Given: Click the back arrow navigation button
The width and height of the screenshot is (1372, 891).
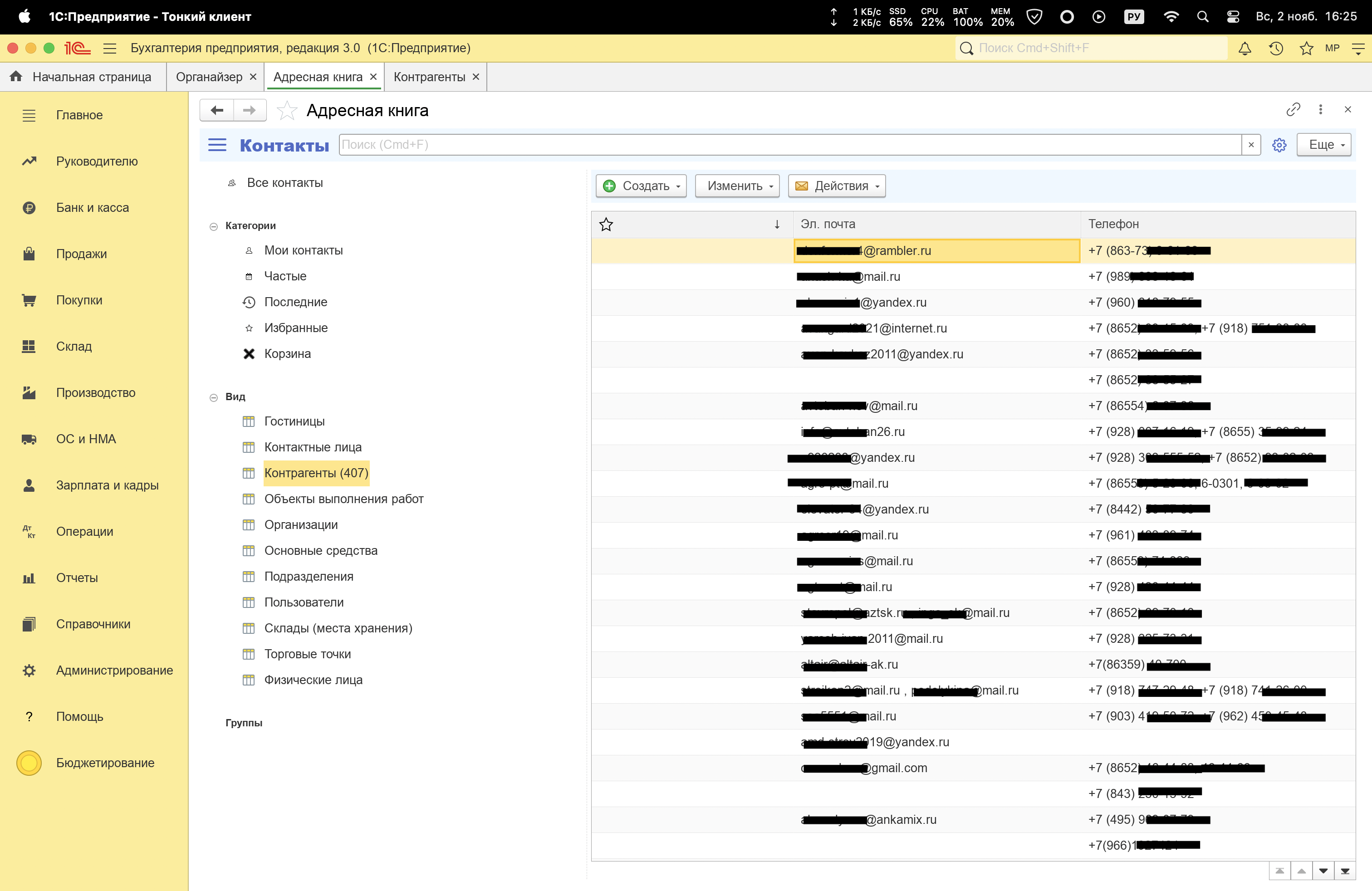Looking at the screenshot, I should [217, 110].
